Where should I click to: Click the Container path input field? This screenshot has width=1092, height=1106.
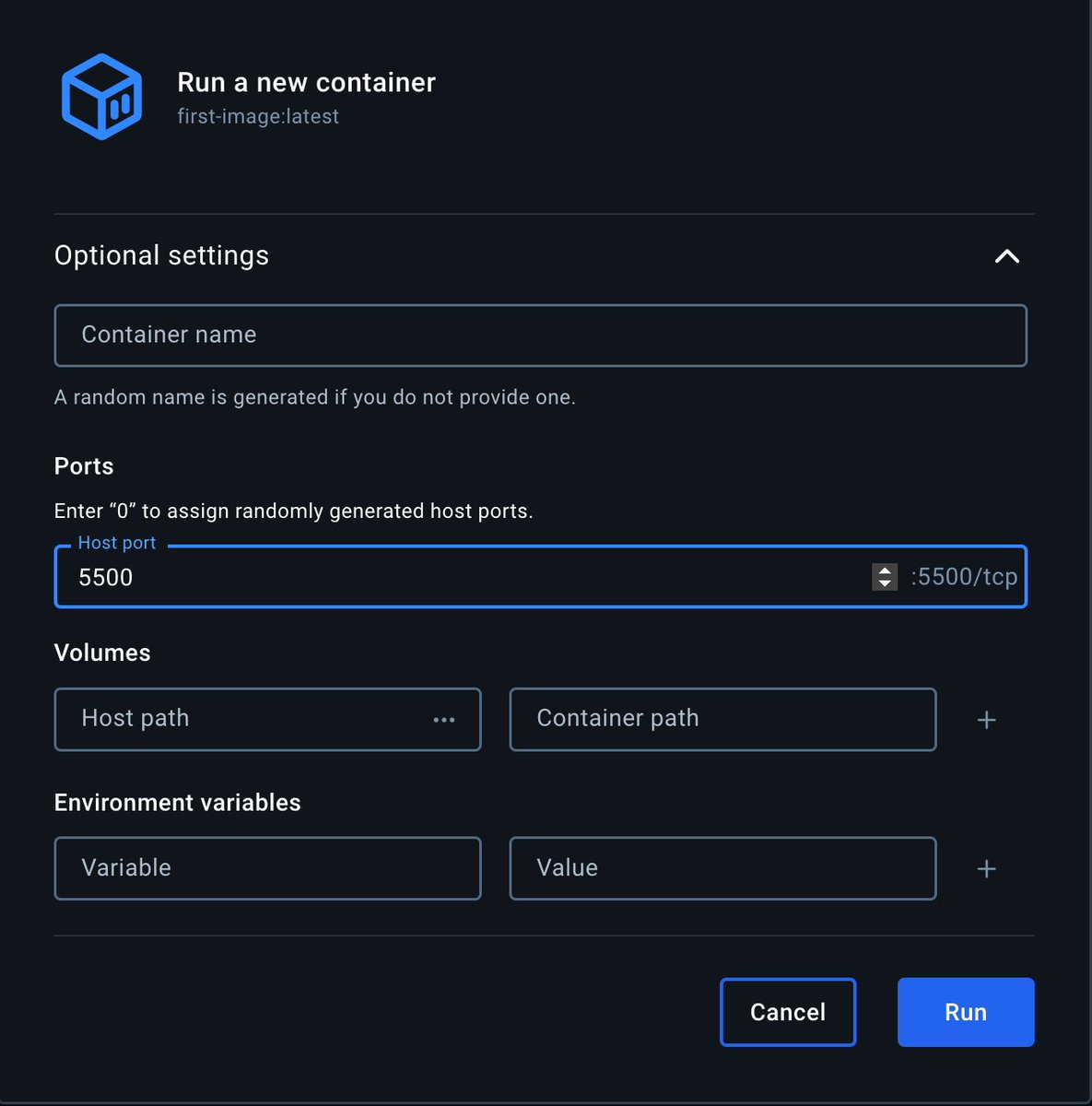tap(722, 719)
